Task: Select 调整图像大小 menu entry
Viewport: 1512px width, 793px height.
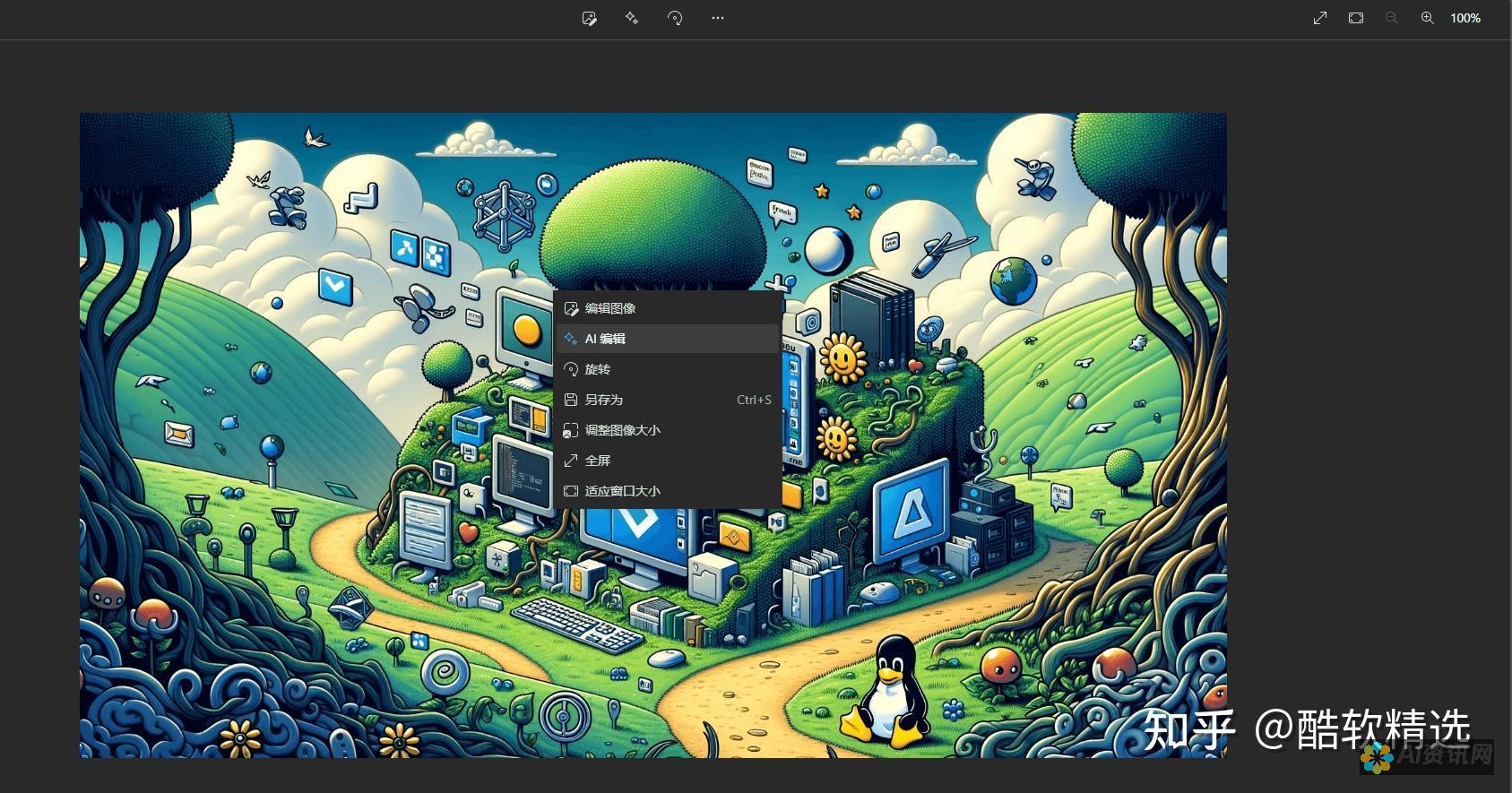Action: [x=668, y=430]
